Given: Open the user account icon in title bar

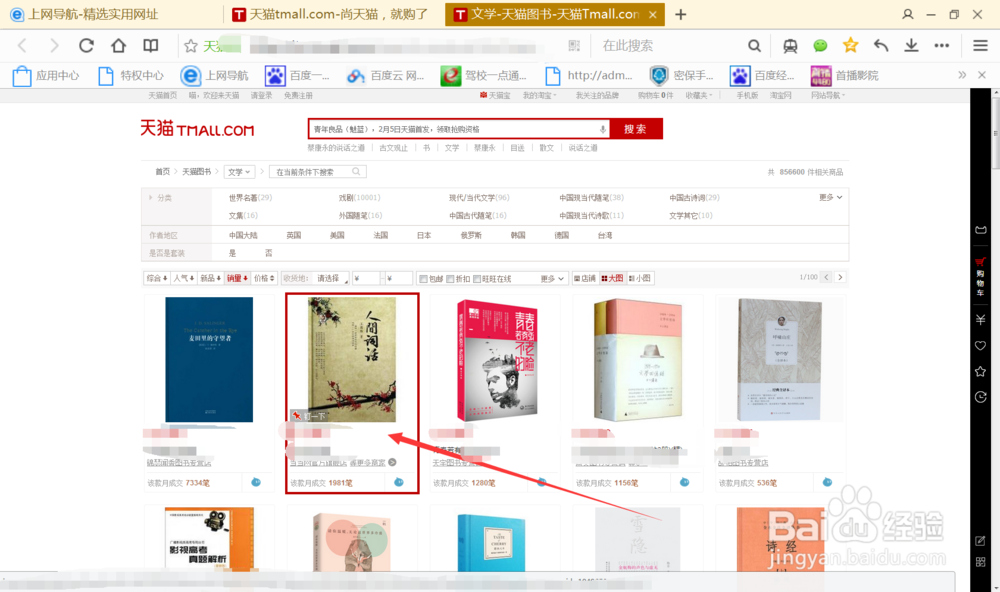Looking at the screenshot, I should (908, 14).
